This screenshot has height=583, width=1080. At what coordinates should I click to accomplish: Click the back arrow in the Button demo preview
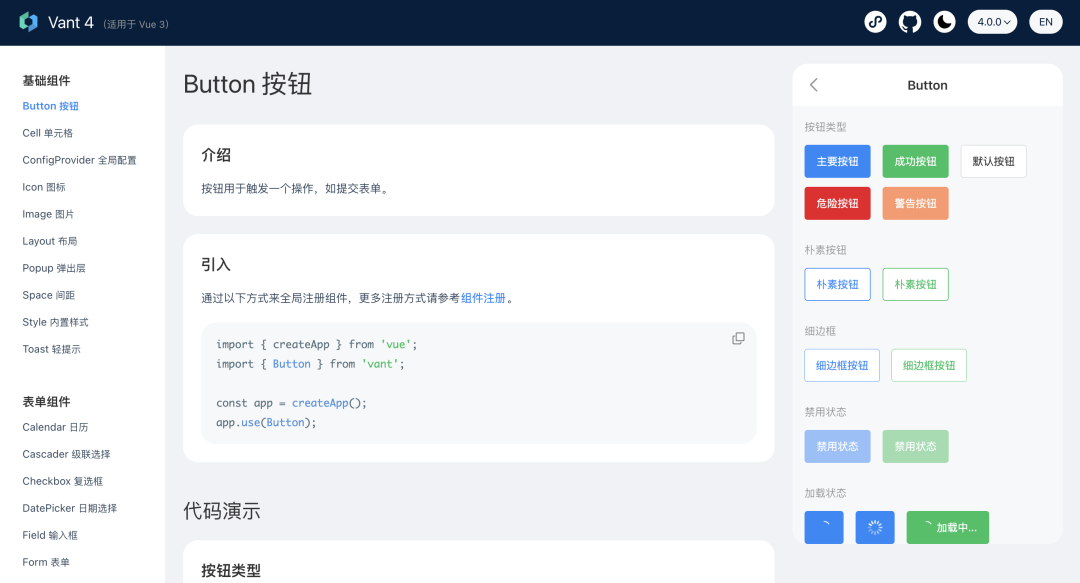coord(813,85)
